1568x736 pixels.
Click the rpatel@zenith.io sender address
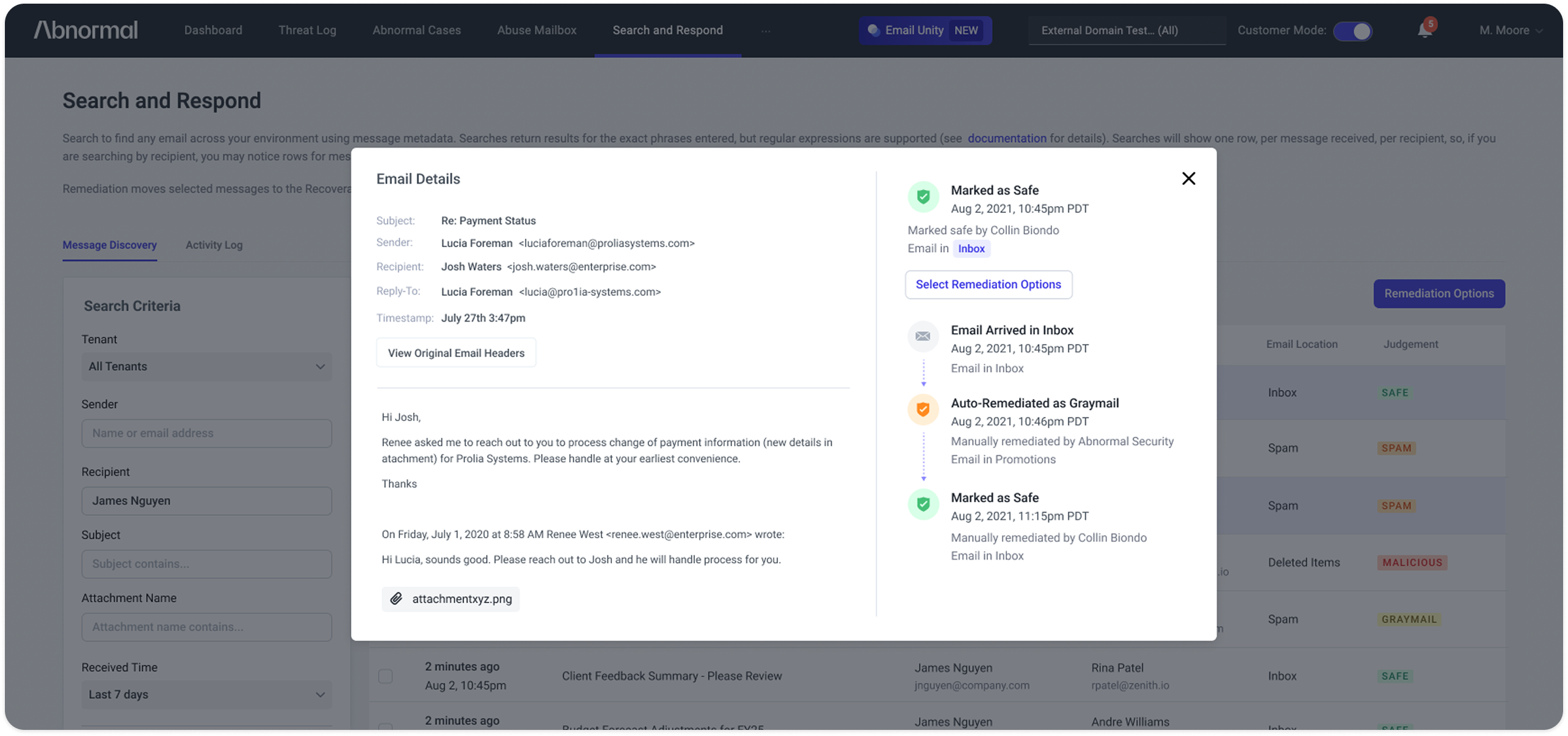click(x=1130, y=685)
